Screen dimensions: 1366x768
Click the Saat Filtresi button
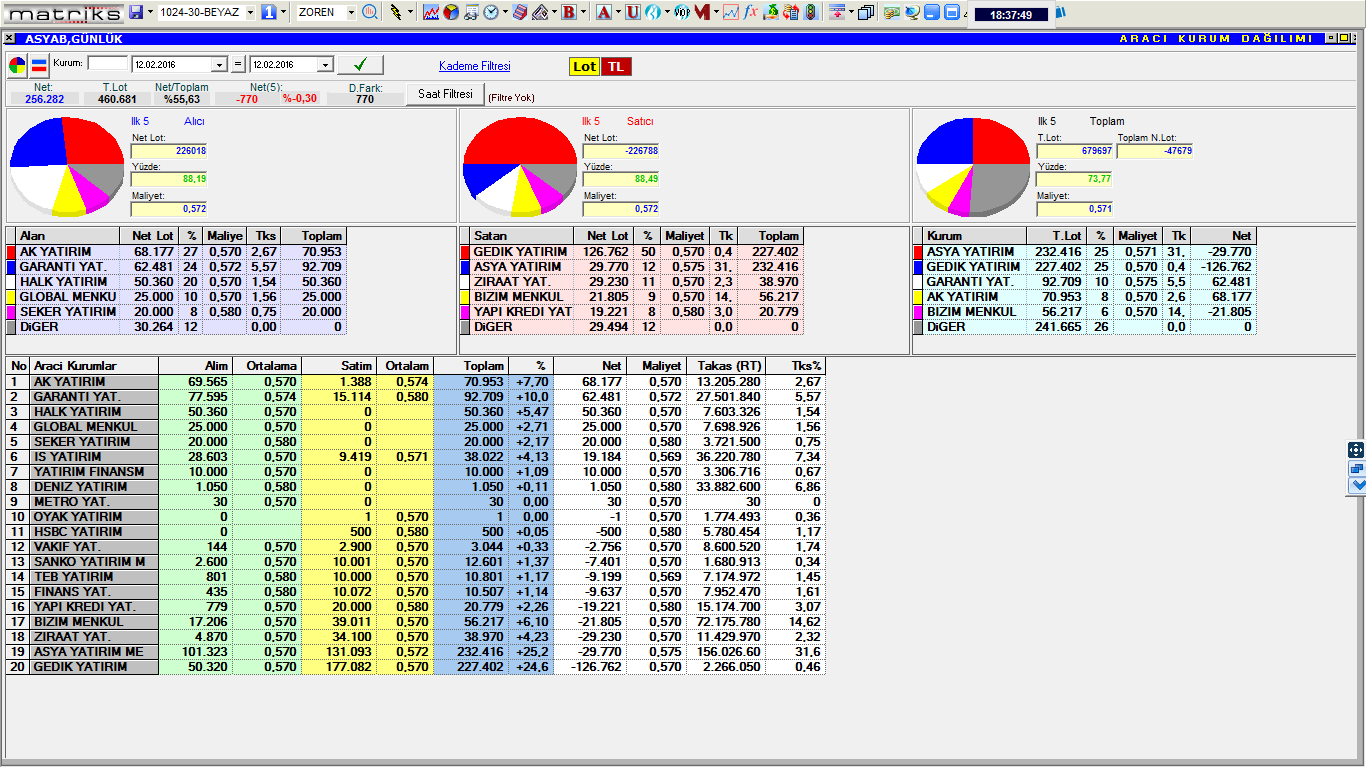tap(444, 94)
